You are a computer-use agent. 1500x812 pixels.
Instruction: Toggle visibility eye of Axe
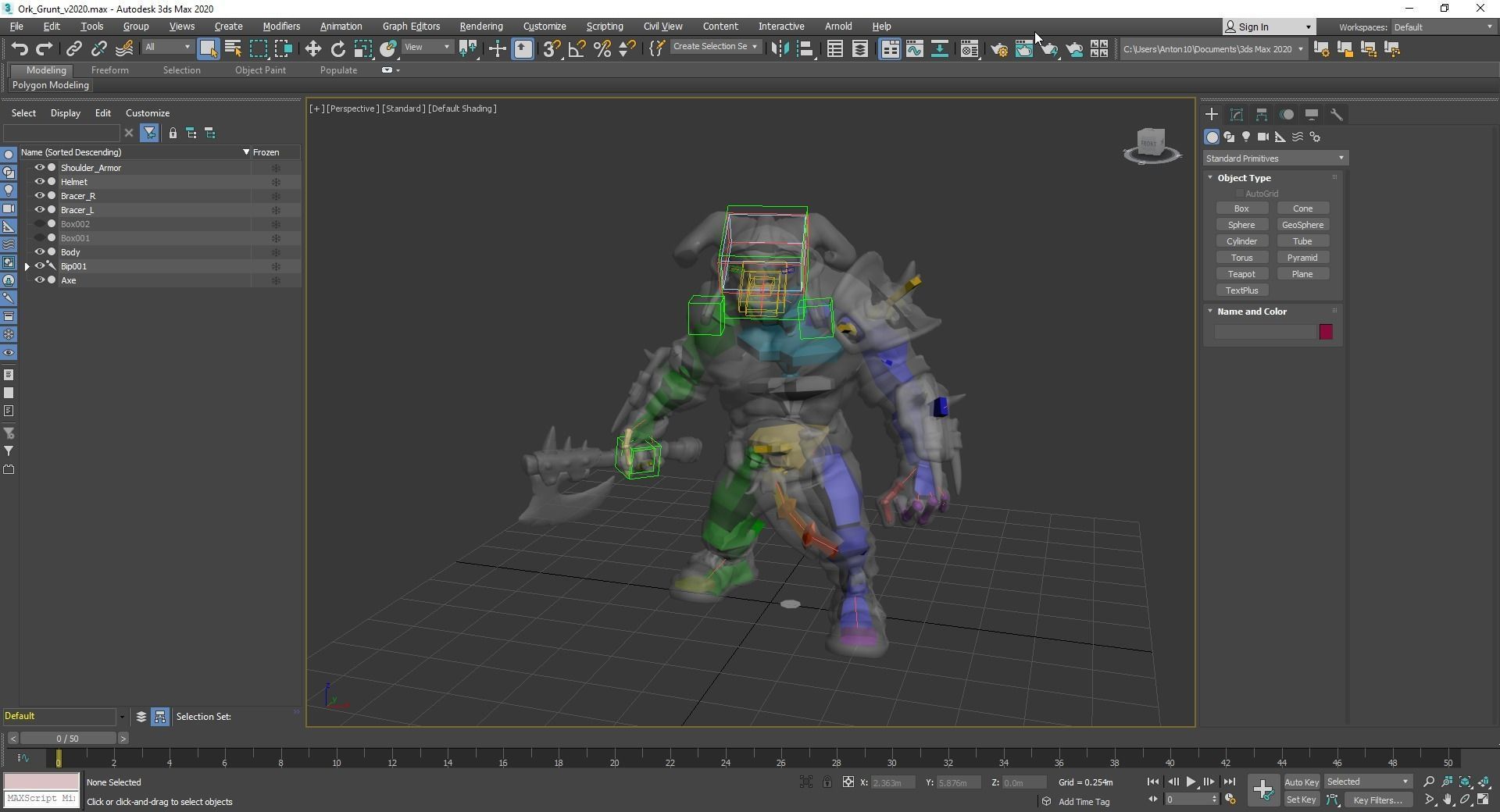pyautogui.click(x=39, y=280)
